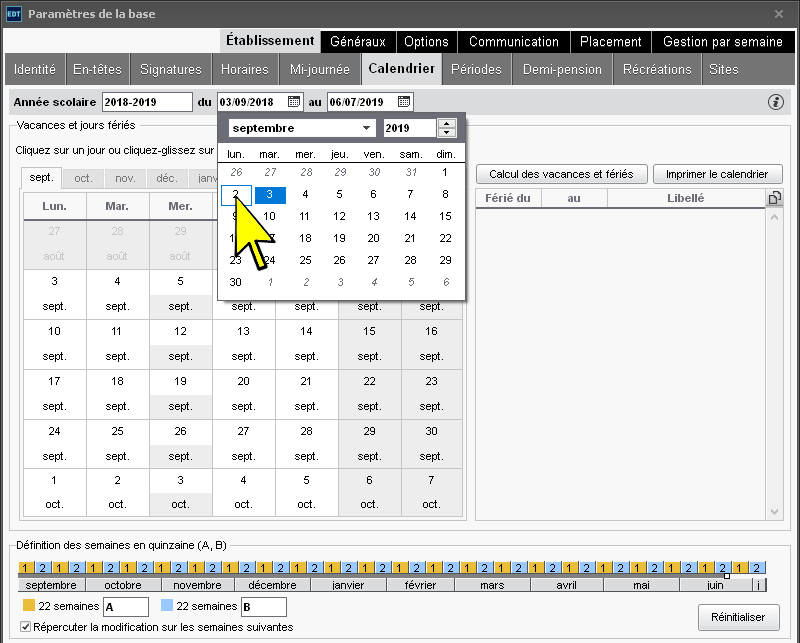Click the mars month in week timeline
The height and width of the screenshot is (643, 800).
[x=492, y=585]
